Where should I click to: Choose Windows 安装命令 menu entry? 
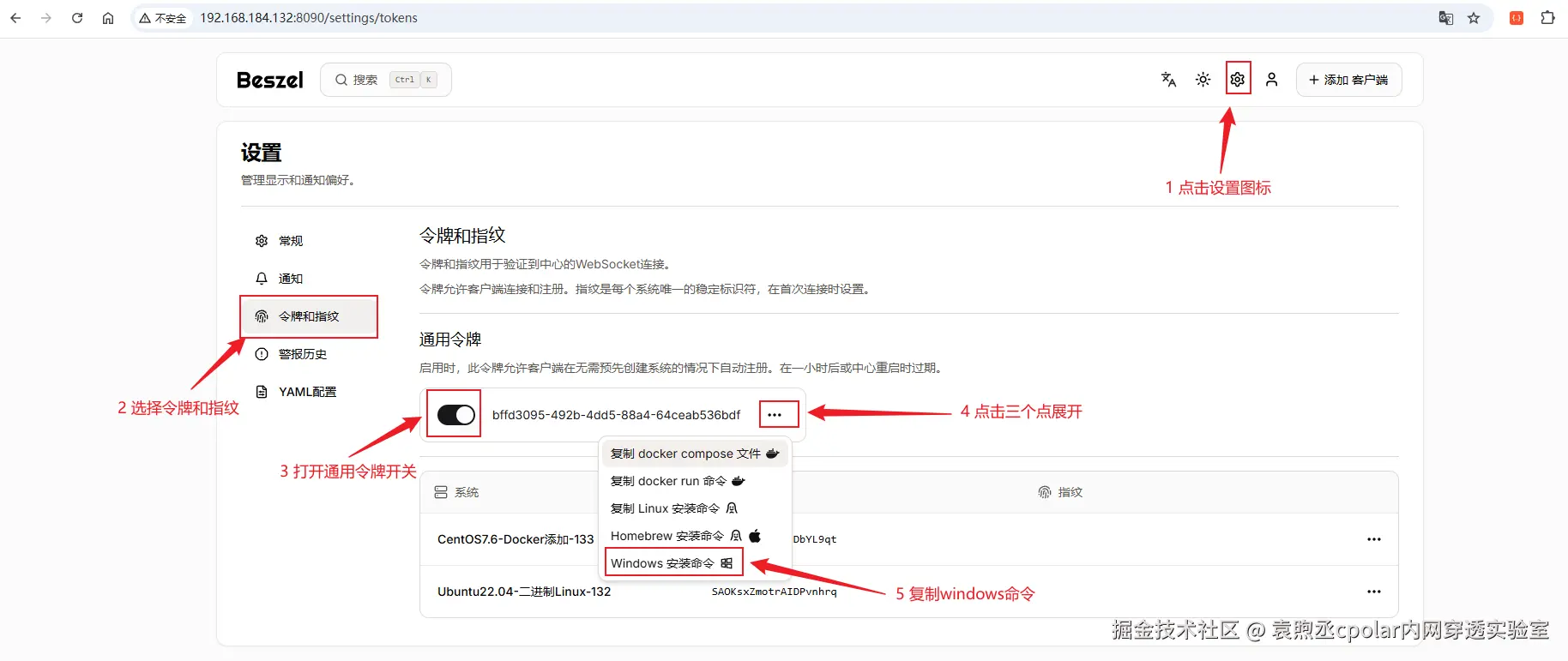[x=694, y=563]
